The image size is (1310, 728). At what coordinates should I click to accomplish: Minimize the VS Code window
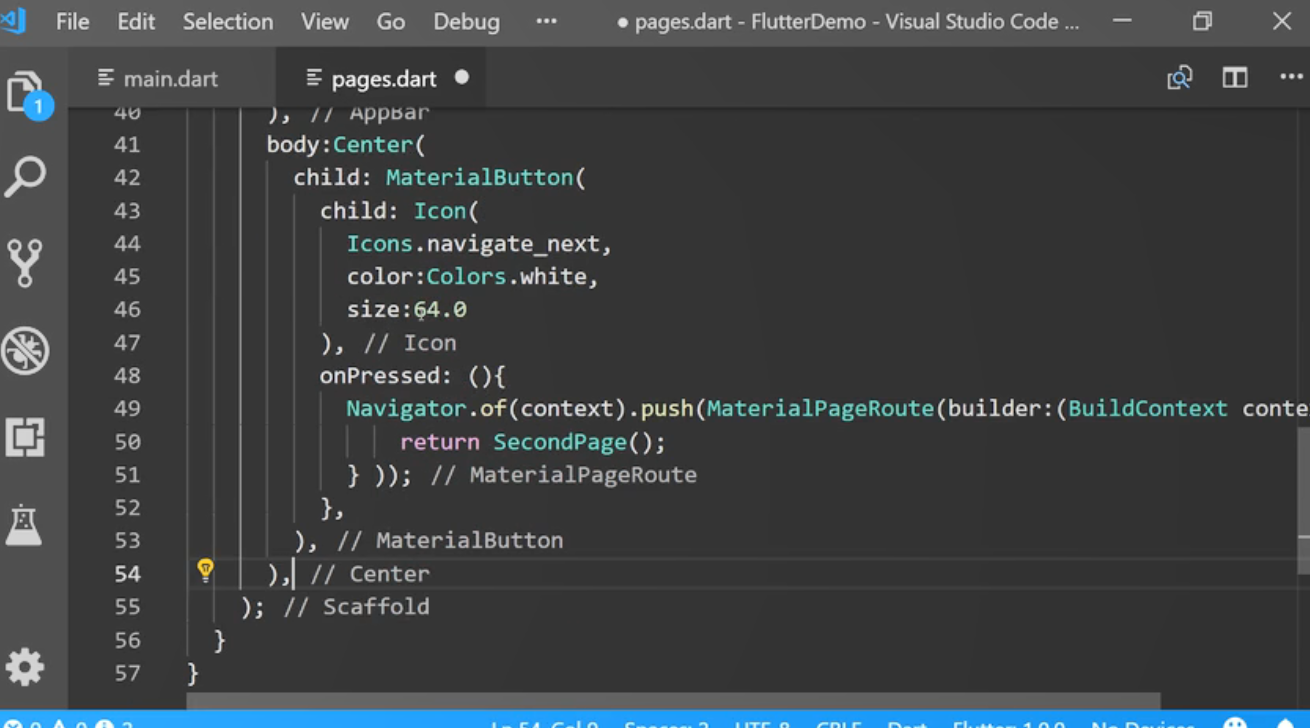1122,21
